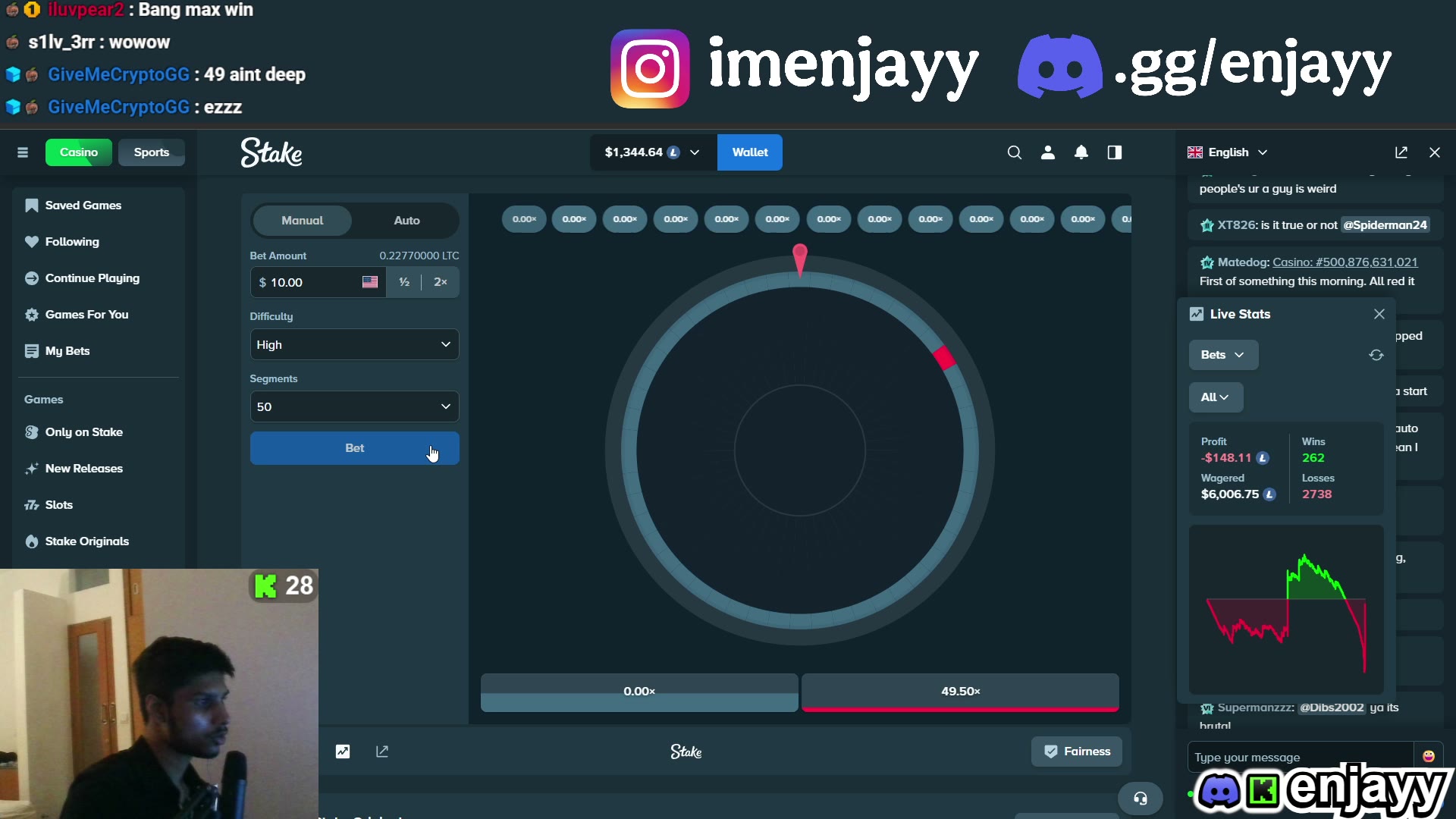
Task: Click the chat message input field
Action: [x=1300, y=757]
